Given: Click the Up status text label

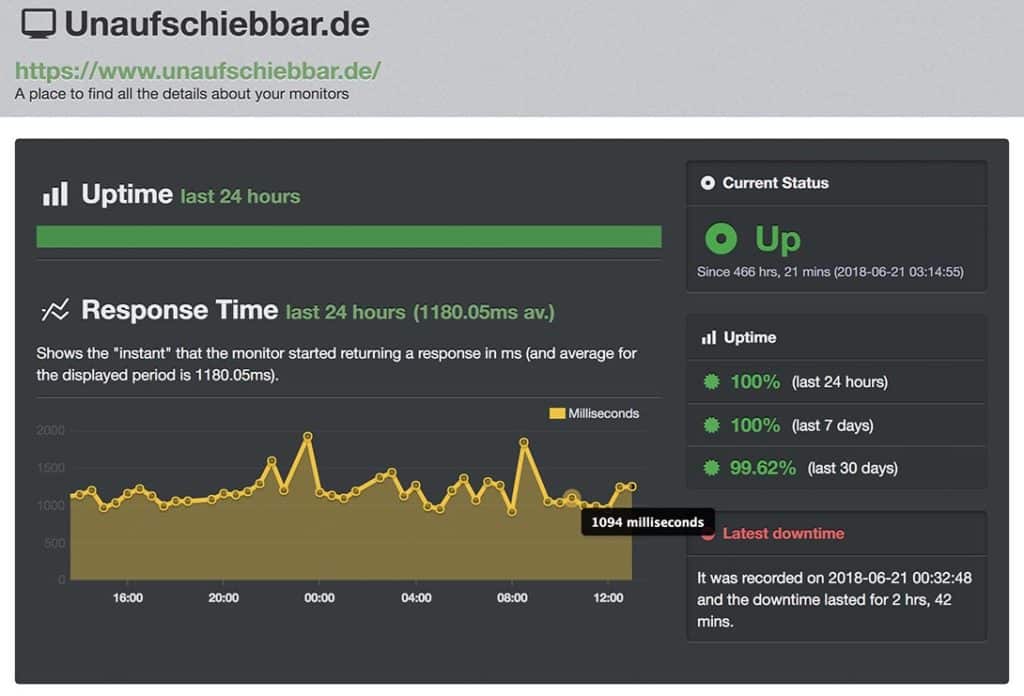Looking at the screenshot, I should click(777, 239).
